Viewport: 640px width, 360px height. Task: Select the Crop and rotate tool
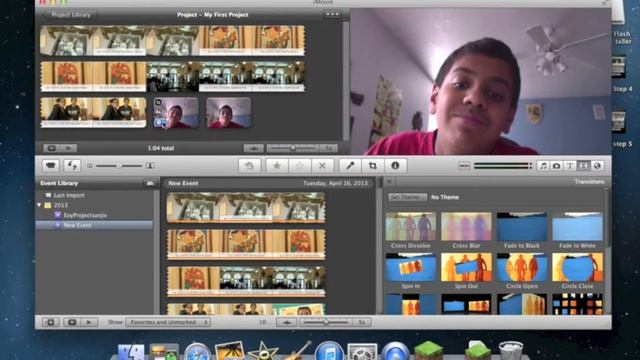[x=373, y=166]
